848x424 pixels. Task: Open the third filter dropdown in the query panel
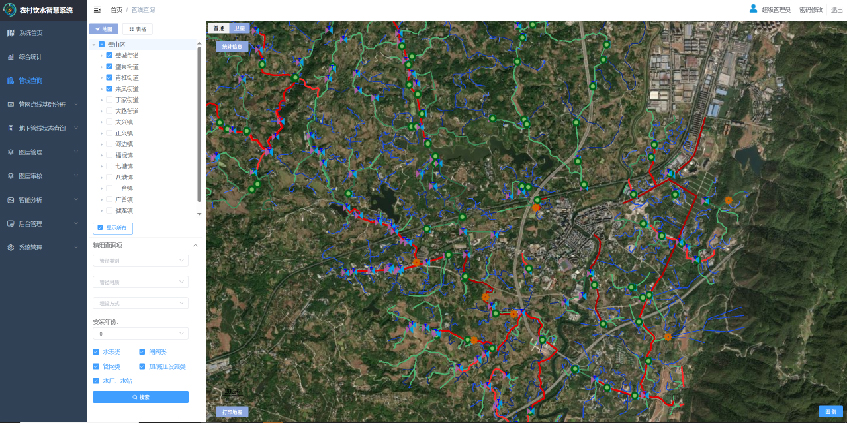(141, 303)
